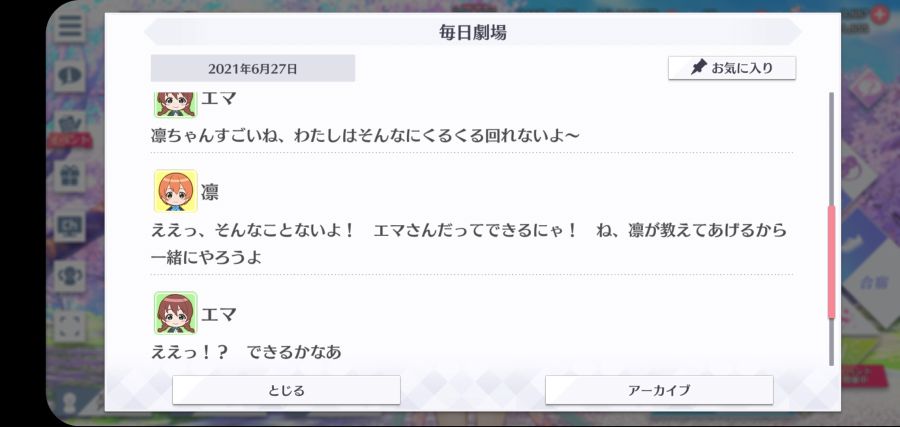
Task: Open the trophy sidebar icon
Action: point(70,275)
